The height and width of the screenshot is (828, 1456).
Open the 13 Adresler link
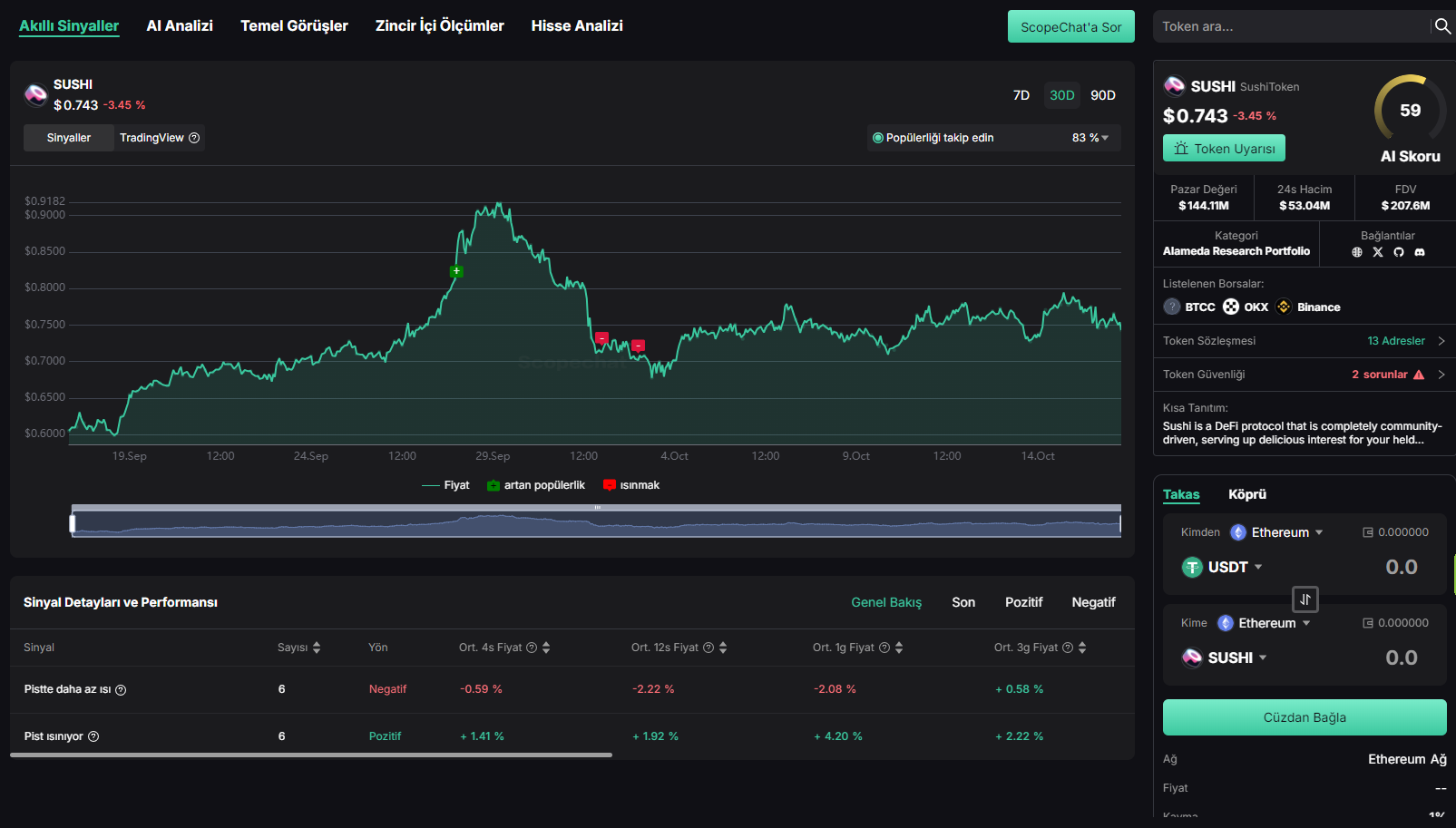1396,341
